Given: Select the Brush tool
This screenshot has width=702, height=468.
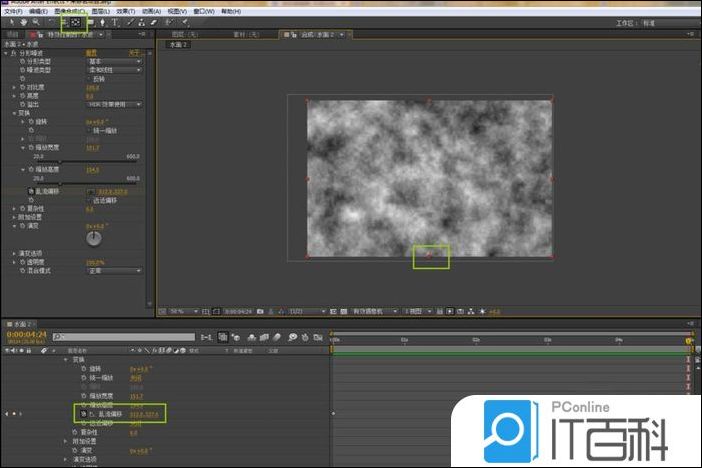Looking at the screenshot, I should [130, 21].
